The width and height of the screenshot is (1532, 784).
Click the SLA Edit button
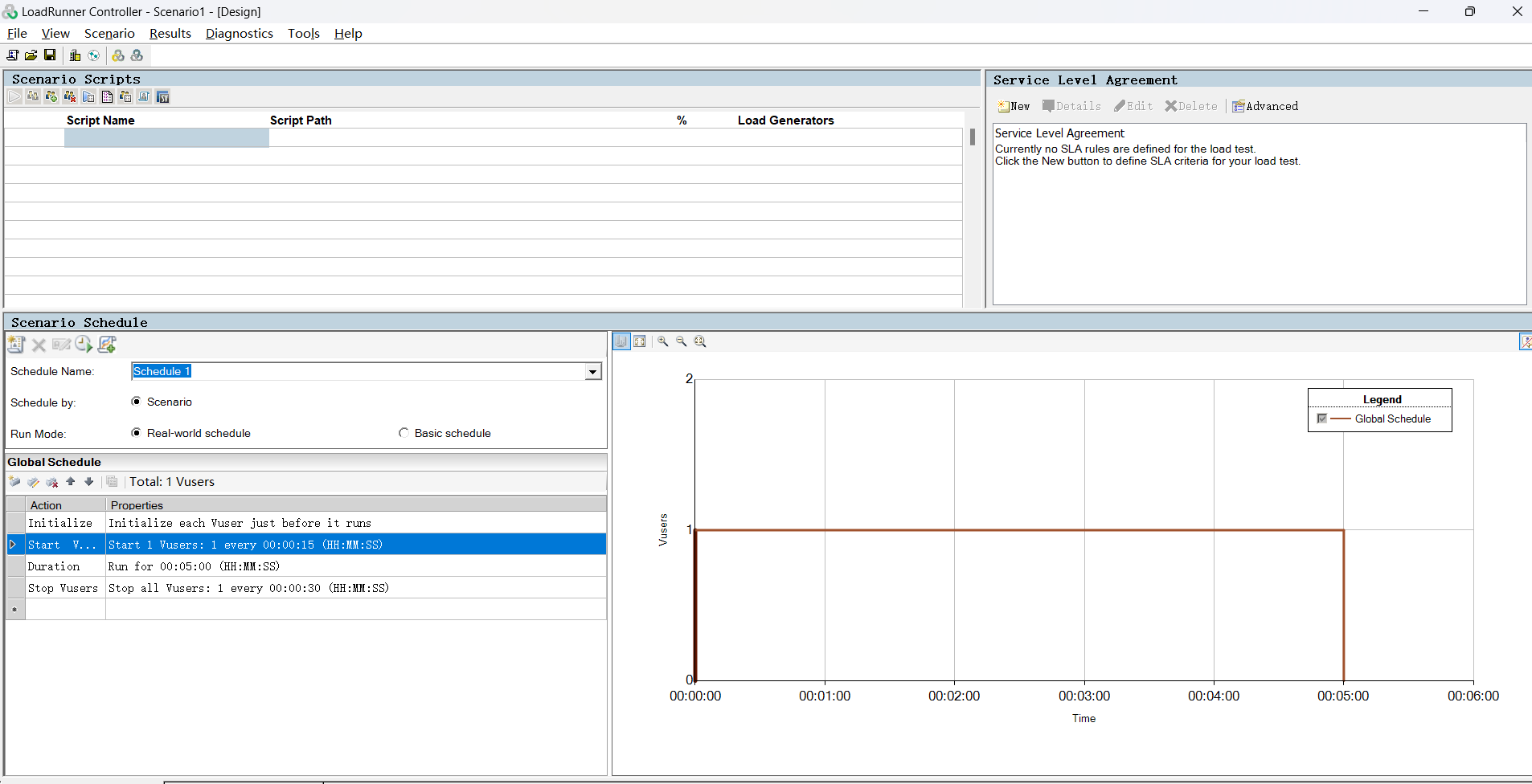click(x=1133, y=106)
